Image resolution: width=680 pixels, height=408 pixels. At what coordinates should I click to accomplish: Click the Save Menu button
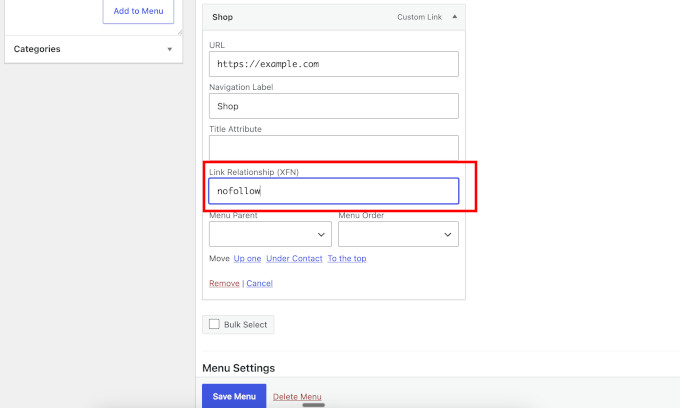pyautogui.click(x=234, y=396)
